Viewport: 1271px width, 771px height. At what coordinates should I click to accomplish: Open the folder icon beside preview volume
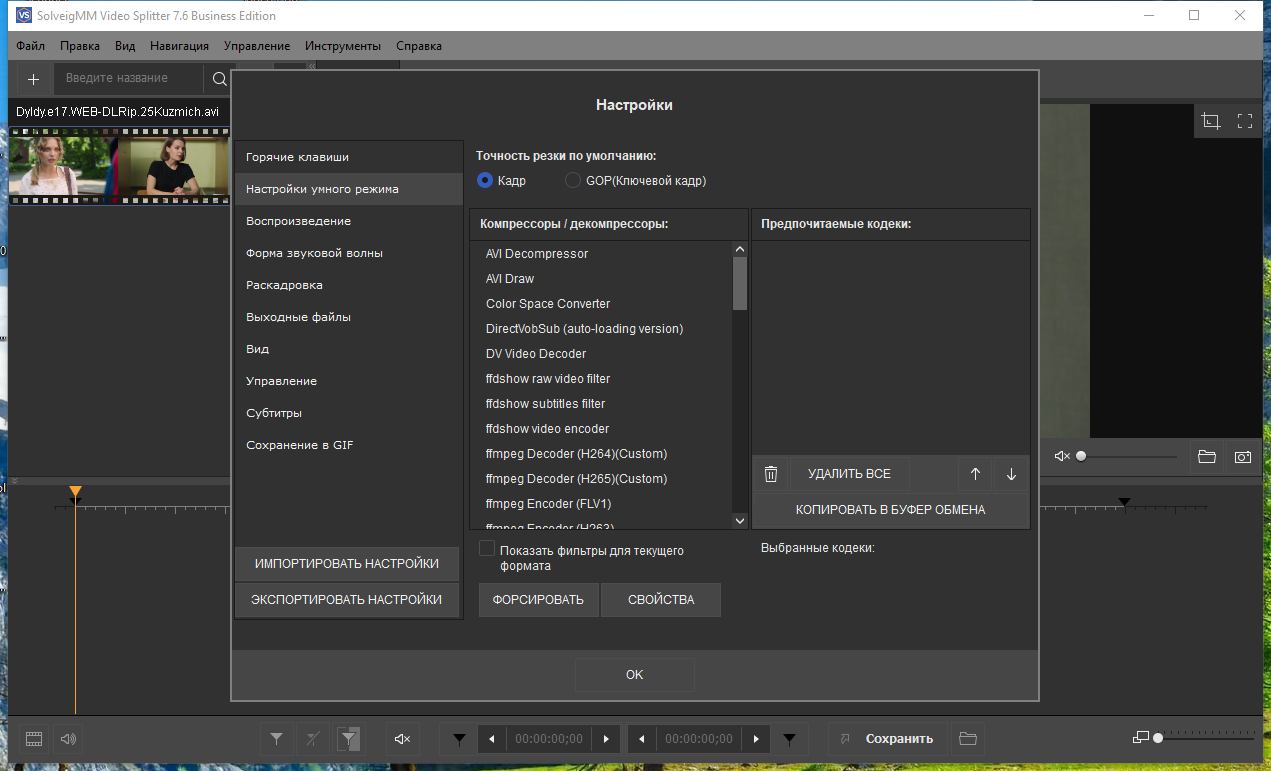[1207, 456]
